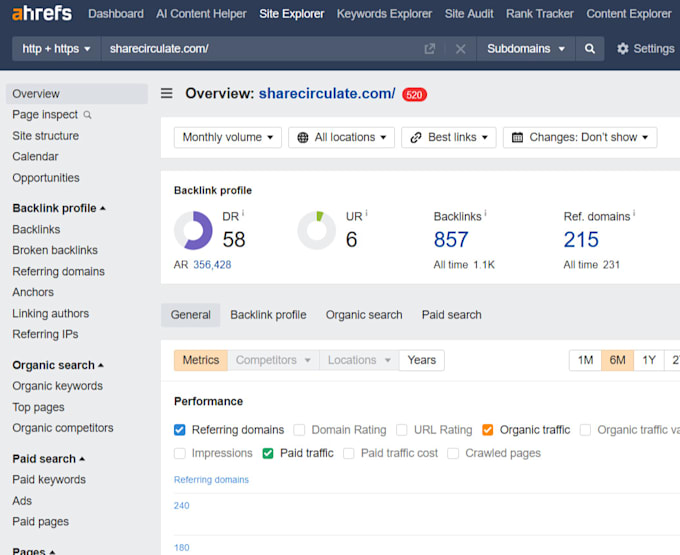The height and width of the screenshot is (555, 680).
Task: Clear the URL field with X icon
Action: (461, 49)
